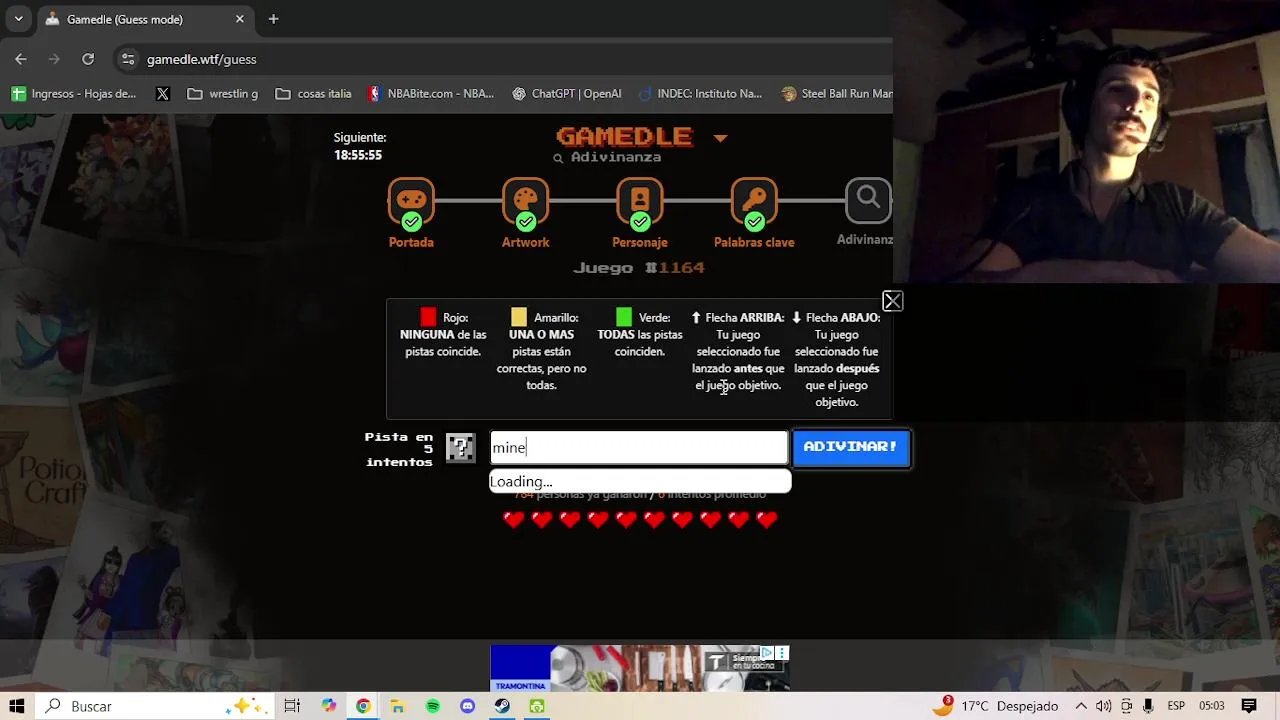Reload the Gamedle page
The height and width of the screenshot is (720, 1280).
(x=88, y=59)
